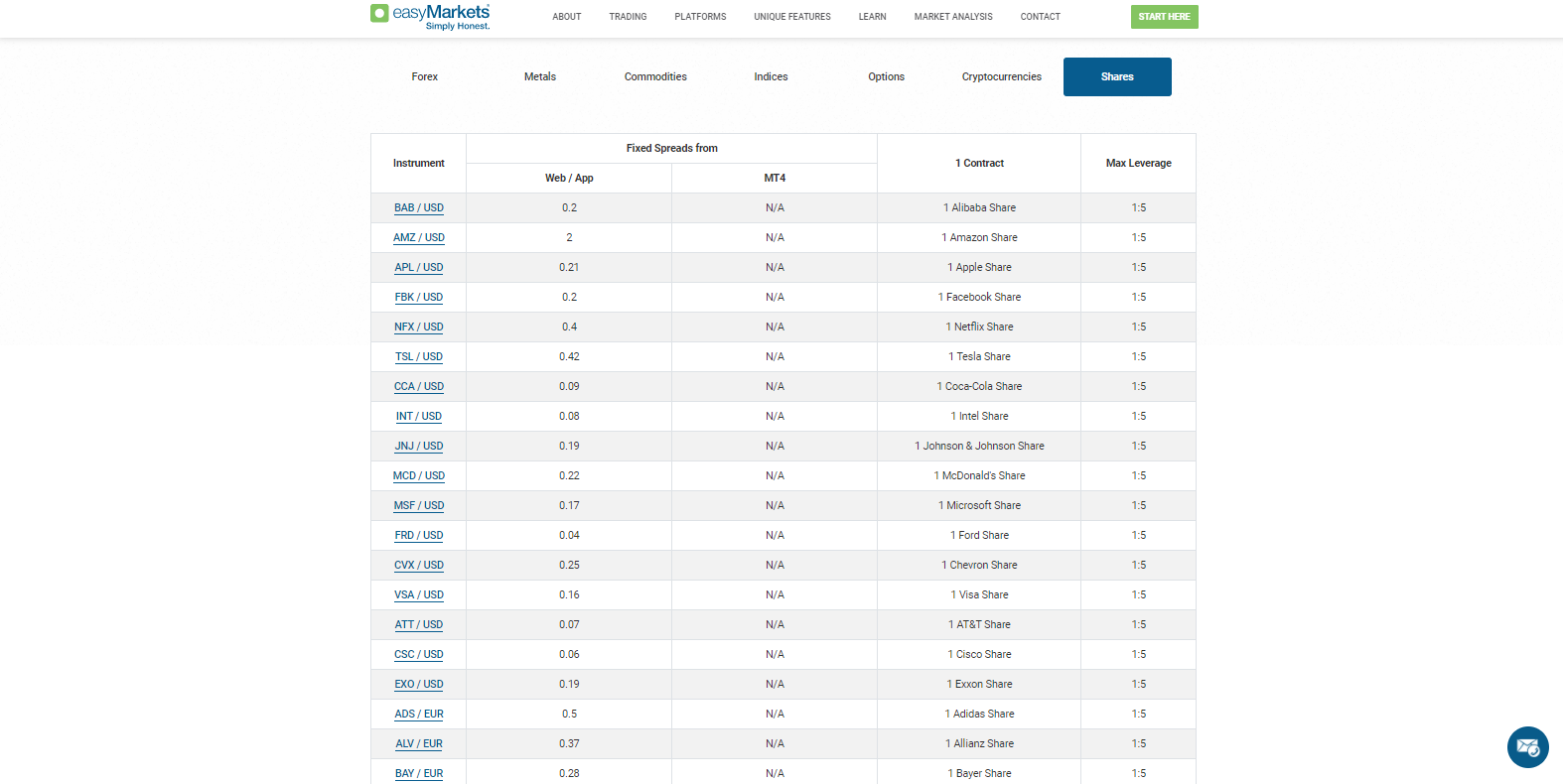Select the 1 McDonald's Share cell
Viewport: 1563px width, 784px height.
[x=980, y=475]
